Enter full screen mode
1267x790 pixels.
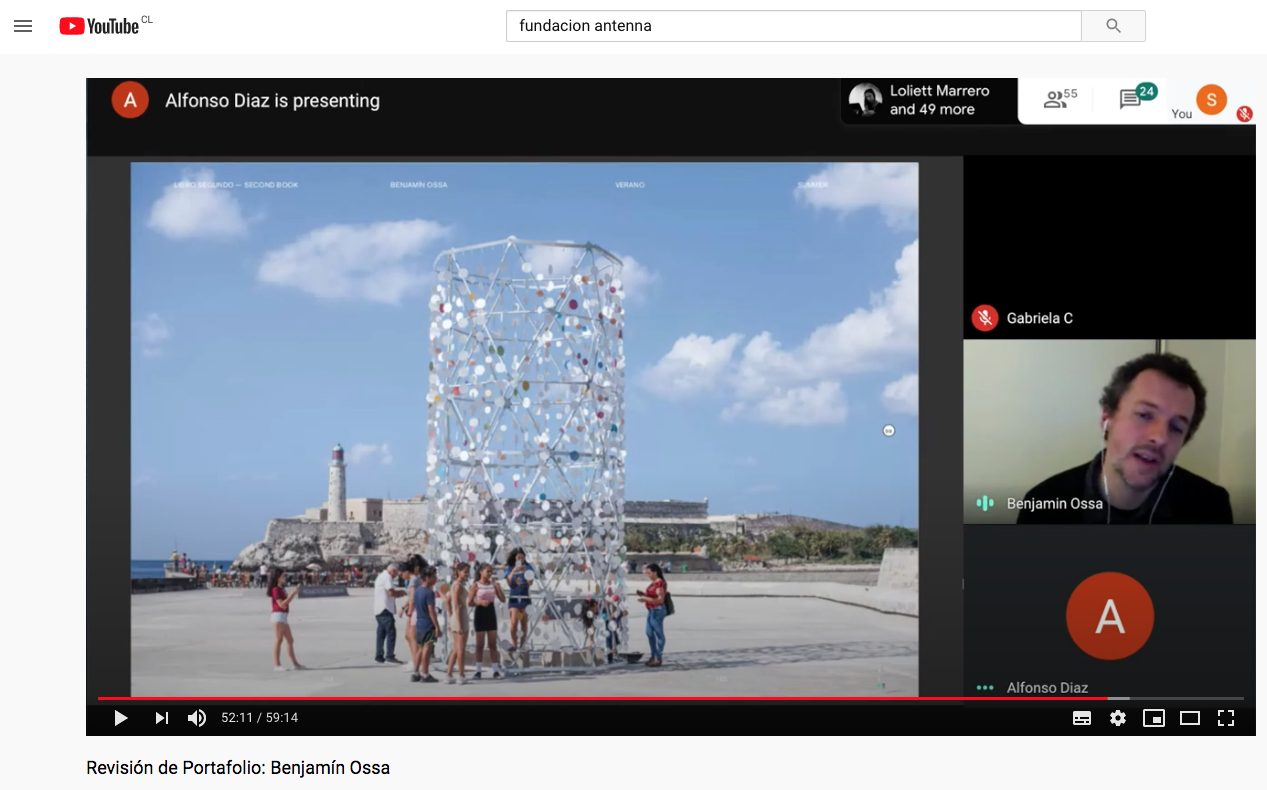point(1226,718)
